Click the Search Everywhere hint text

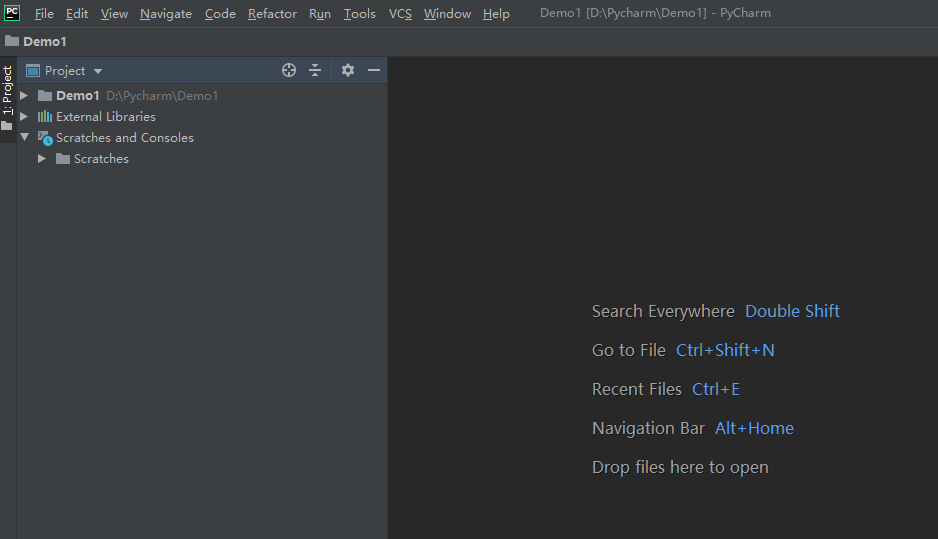click(663, 312)
